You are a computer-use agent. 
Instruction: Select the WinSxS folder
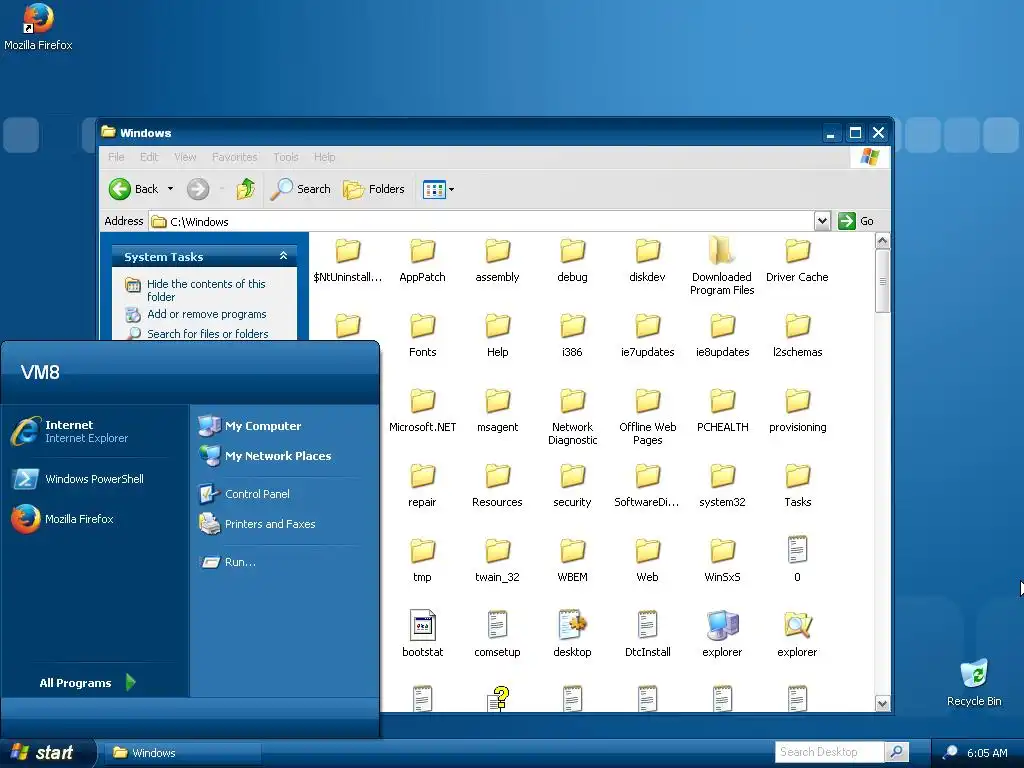coord(722,562)
